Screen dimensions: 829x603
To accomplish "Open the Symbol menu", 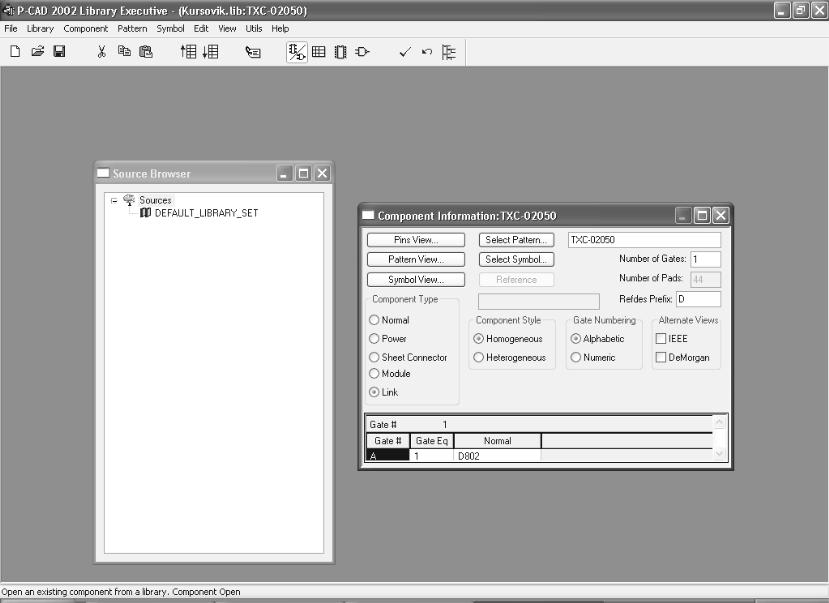I will [x=170, y=29].
